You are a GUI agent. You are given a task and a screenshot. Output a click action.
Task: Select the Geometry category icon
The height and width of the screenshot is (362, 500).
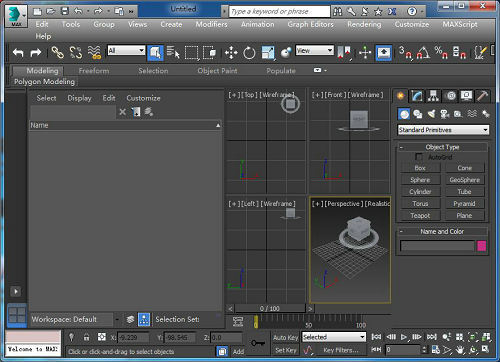point(404,114)
